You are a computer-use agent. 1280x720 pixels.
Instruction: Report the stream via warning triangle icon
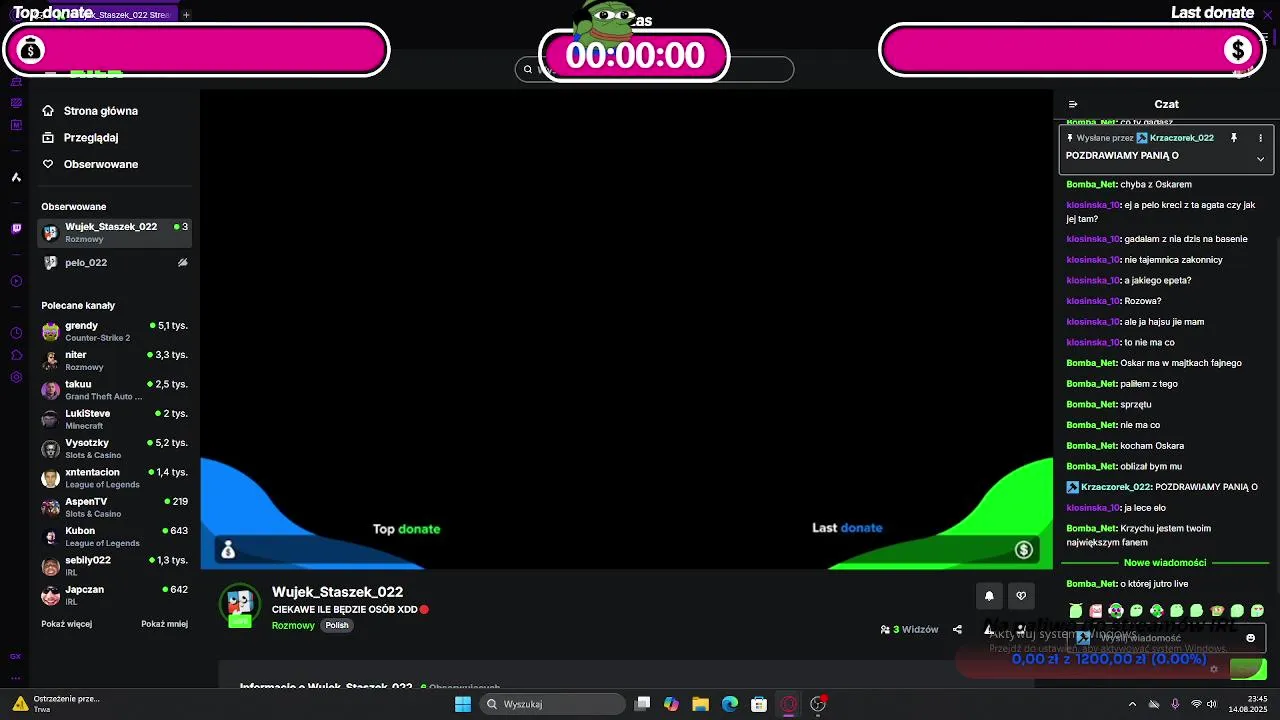coord(989,630)
